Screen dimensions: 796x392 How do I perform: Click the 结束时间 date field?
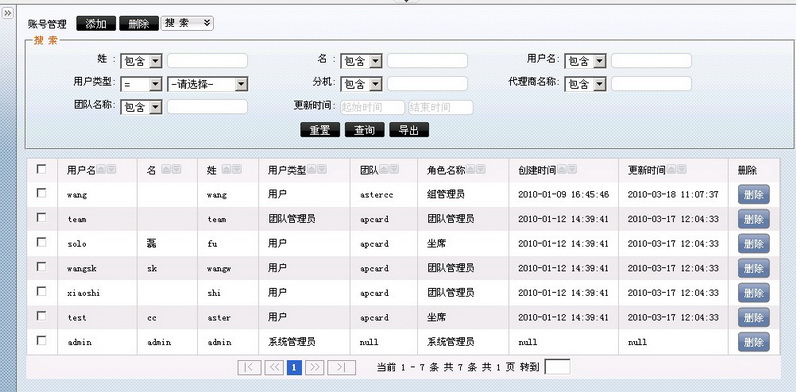(x=441, y=107)
